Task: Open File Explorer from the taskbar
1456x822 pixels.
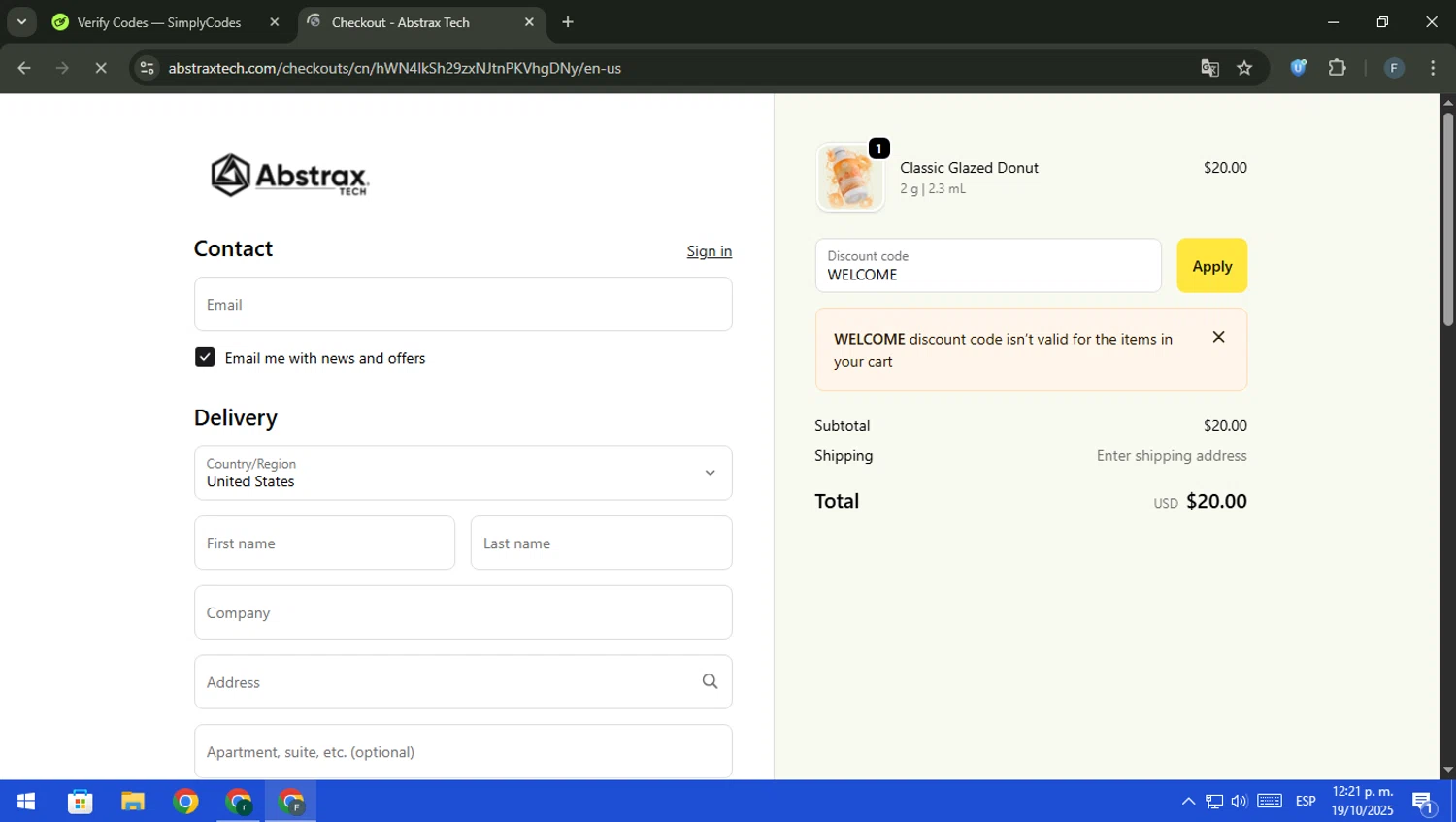Action: (x=133, y=802)
